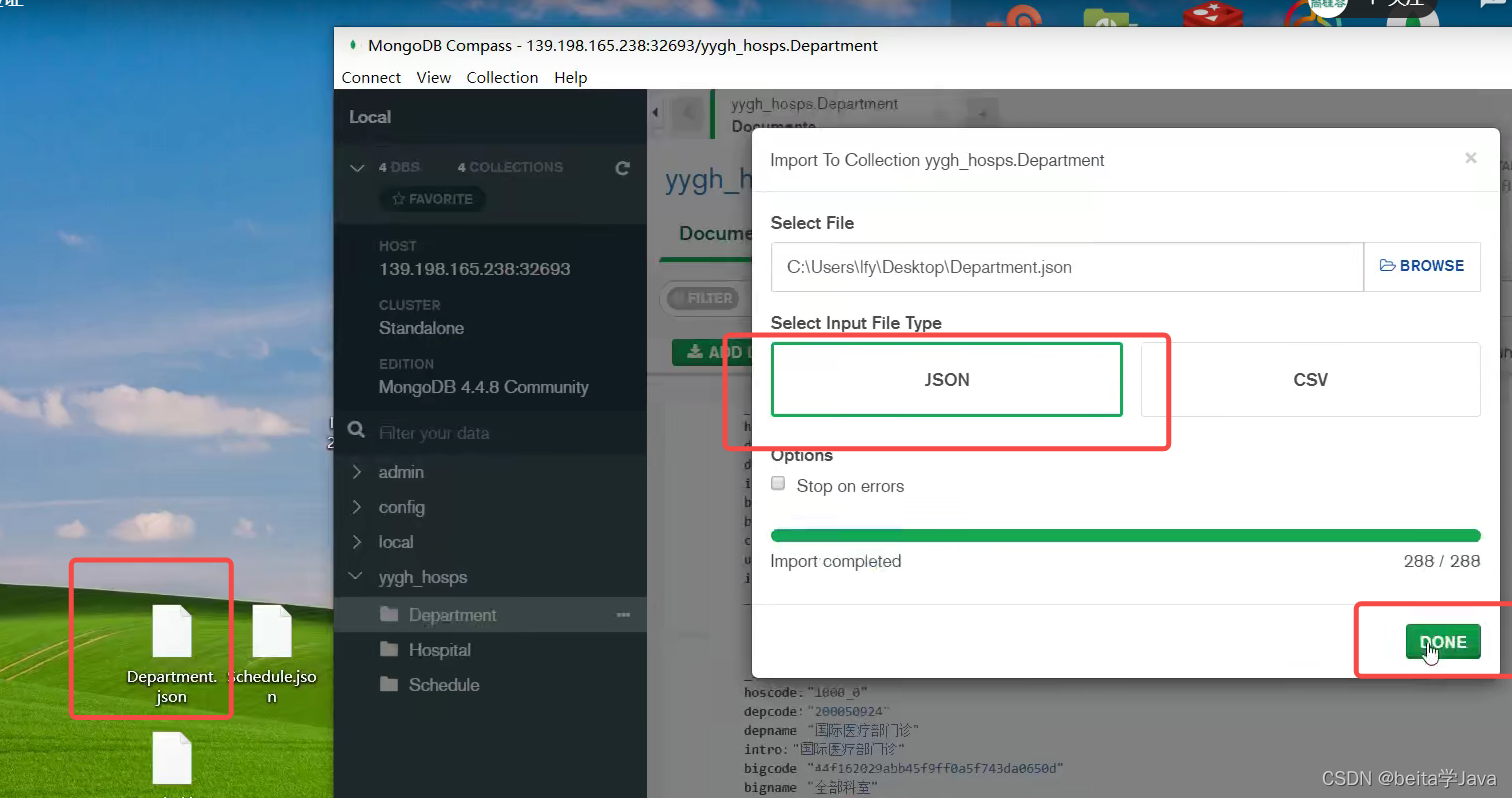The width and height of the screenshot is (1512, 798).
Task: Click the green import progress bar
Action: 1125,535
